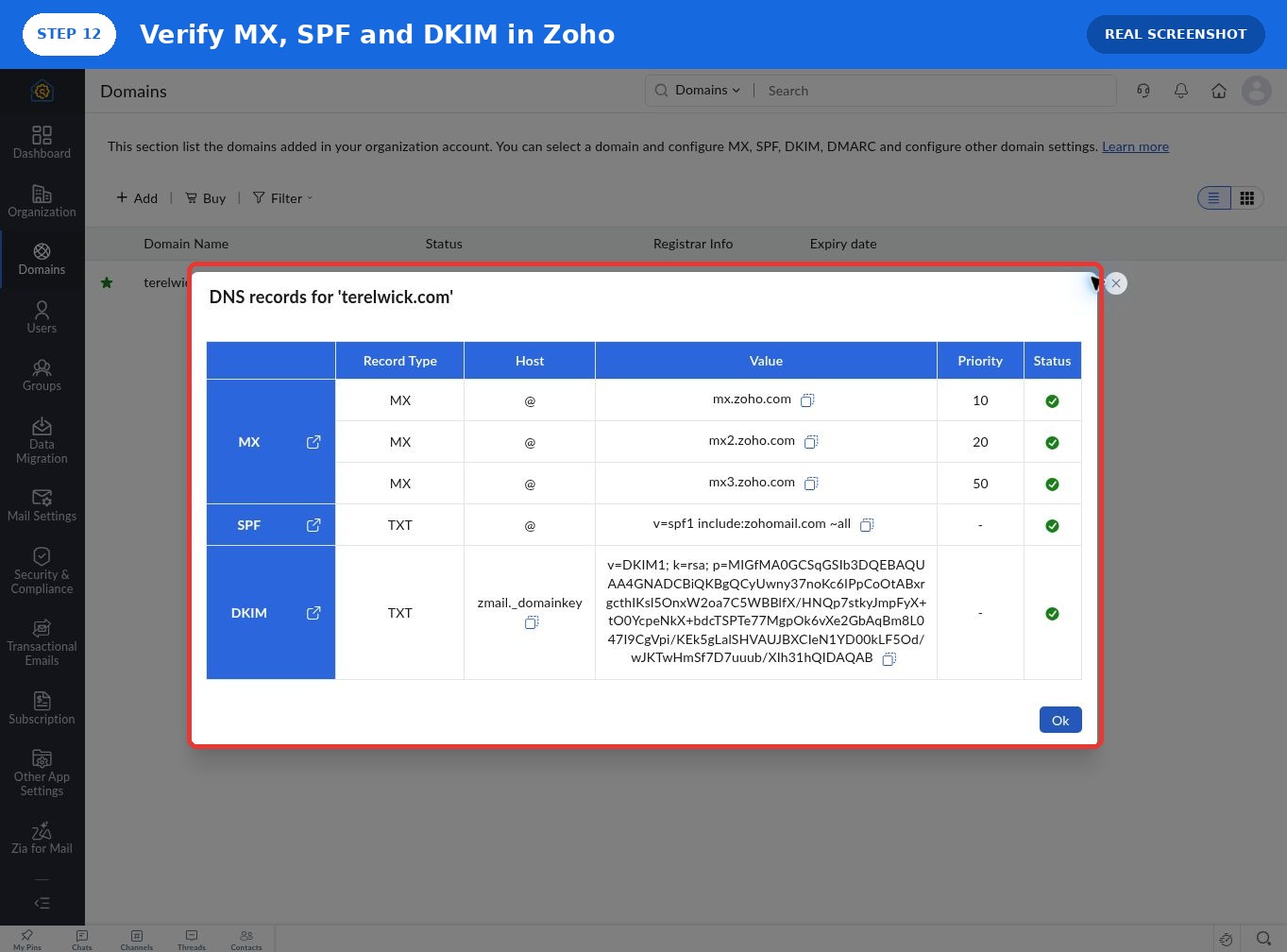
Task: Open Threads in bottom bar
Action: 192,940
